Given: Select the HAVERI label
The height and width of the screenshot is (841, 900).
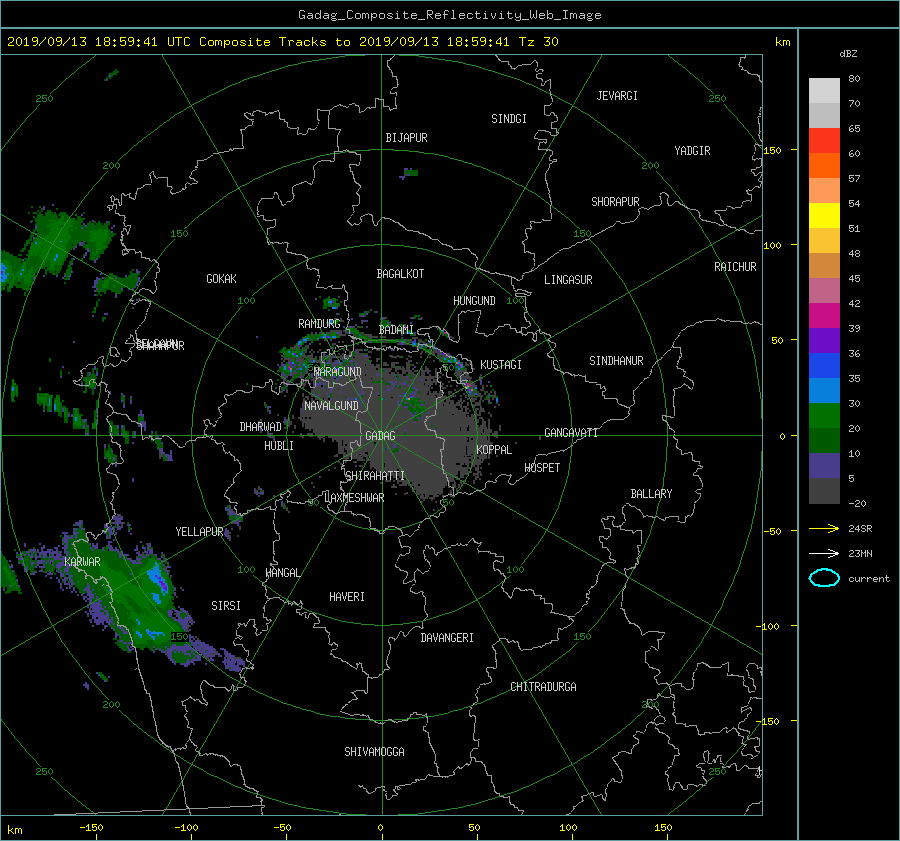Looking at the screenshot, I should (x=347, y=596).
